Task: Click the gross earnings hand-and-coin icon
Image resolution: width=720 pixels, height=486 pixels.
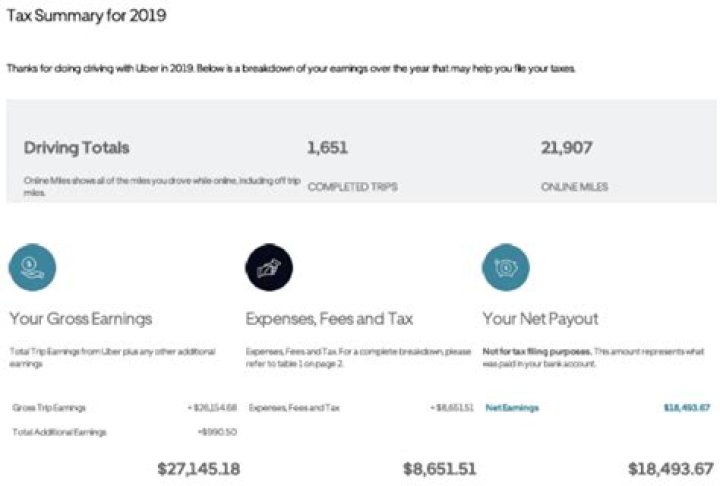Action: [x=32, y=267]
